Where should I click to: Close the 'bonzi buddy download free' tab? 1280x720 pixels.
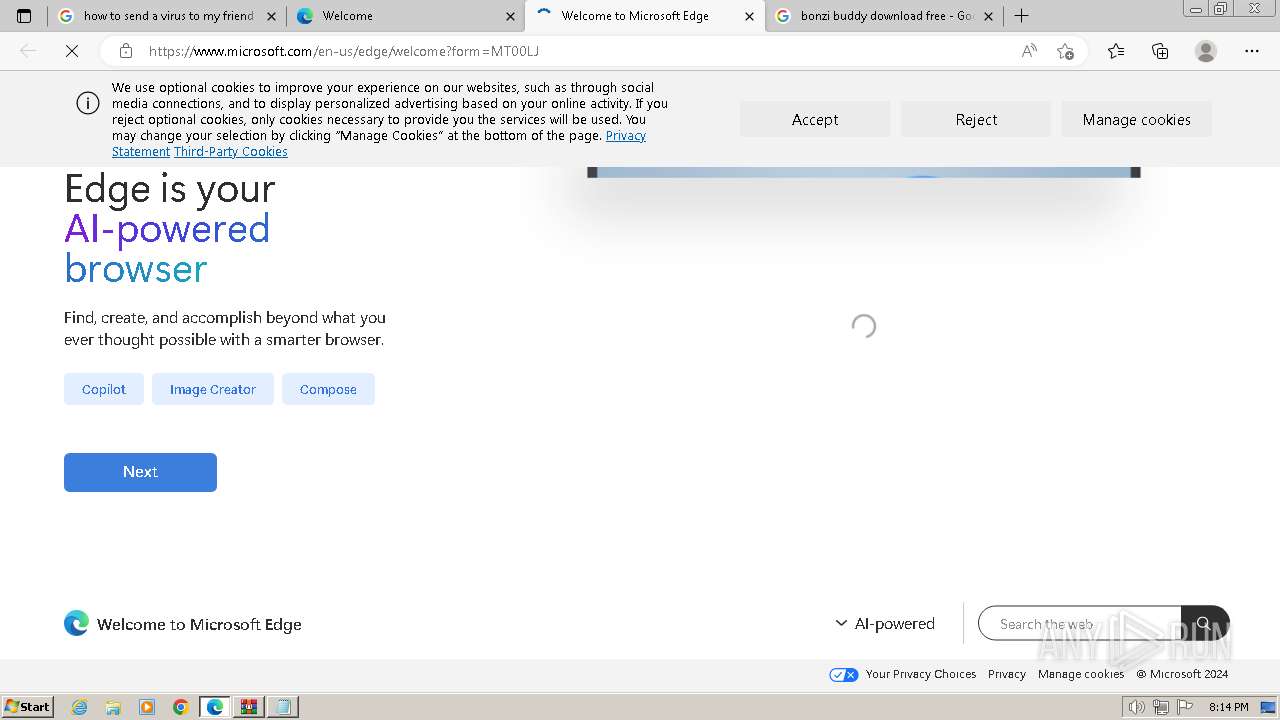988,16
